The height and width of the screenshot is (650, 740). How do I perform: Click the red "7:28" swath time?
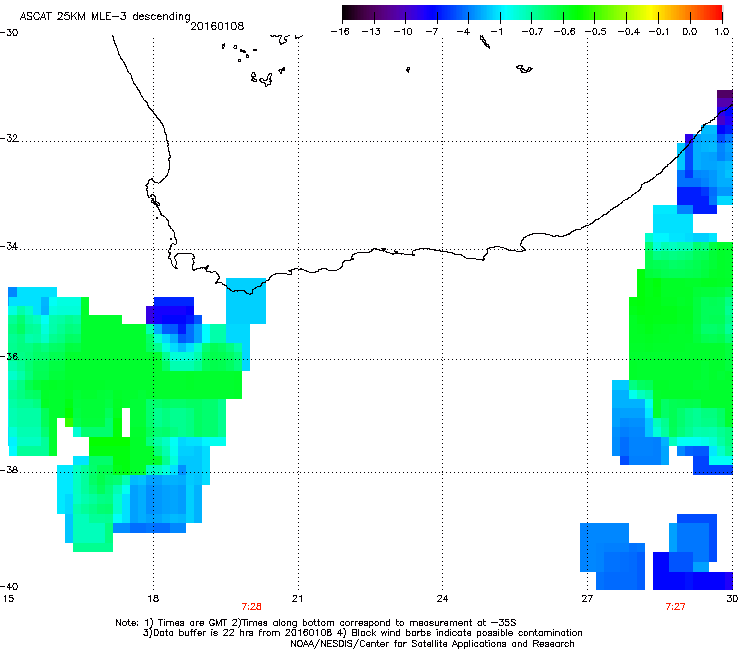coord(251,607)
